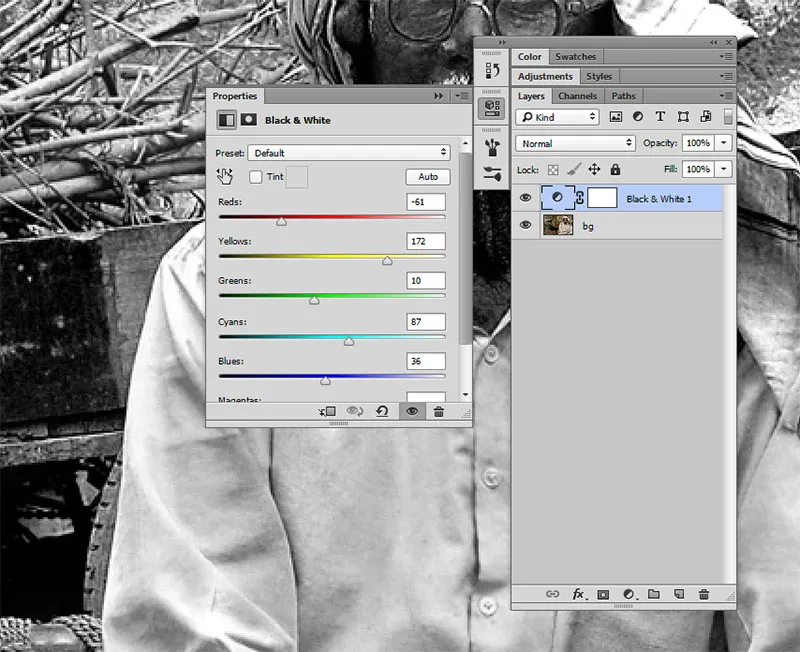Create a new group in the Layers panel
Image resolution: width=800 pixels, height=652 pixels.
coord(655,594)
